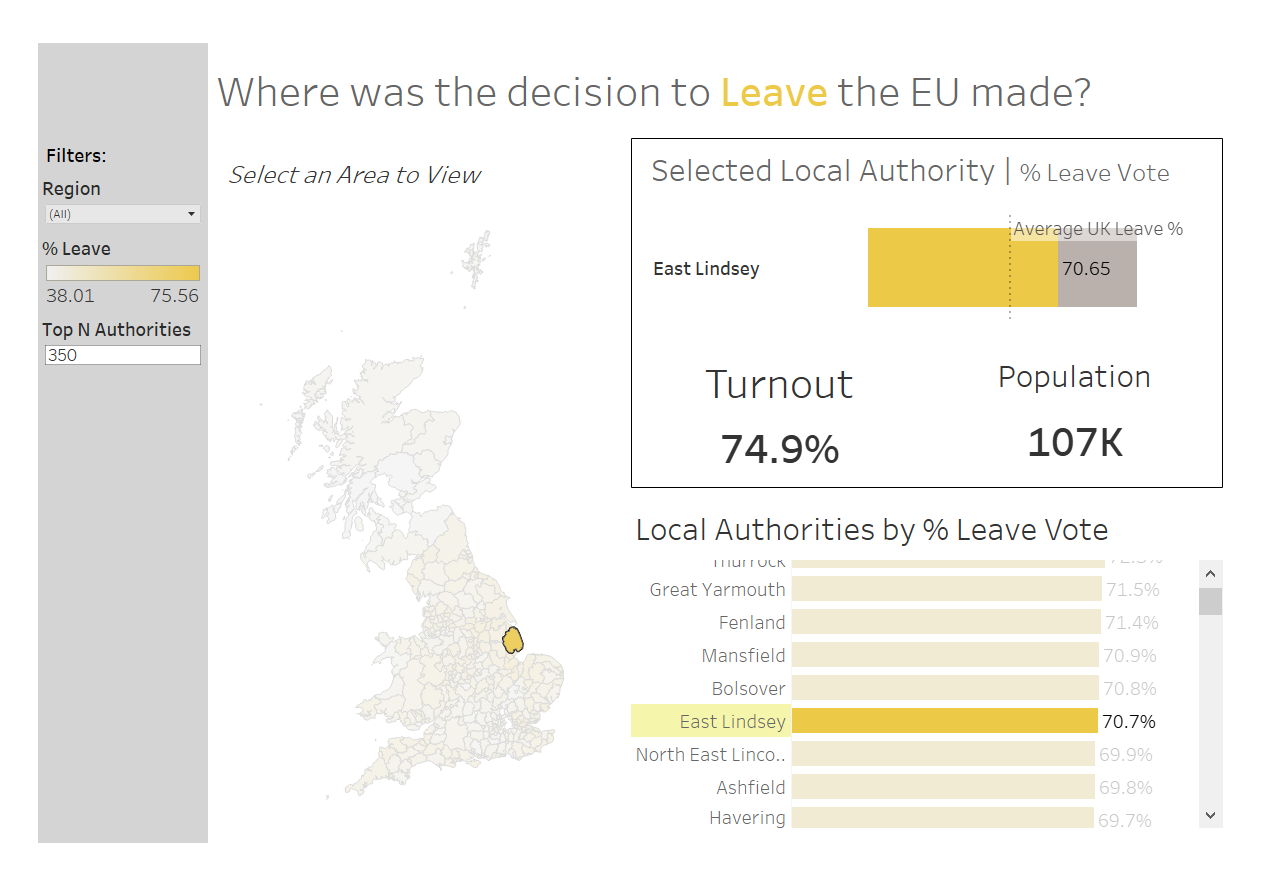The height and width of the screenshot is (869, 1267).
Task: Click the Population 107K value
Action: 1075,442
